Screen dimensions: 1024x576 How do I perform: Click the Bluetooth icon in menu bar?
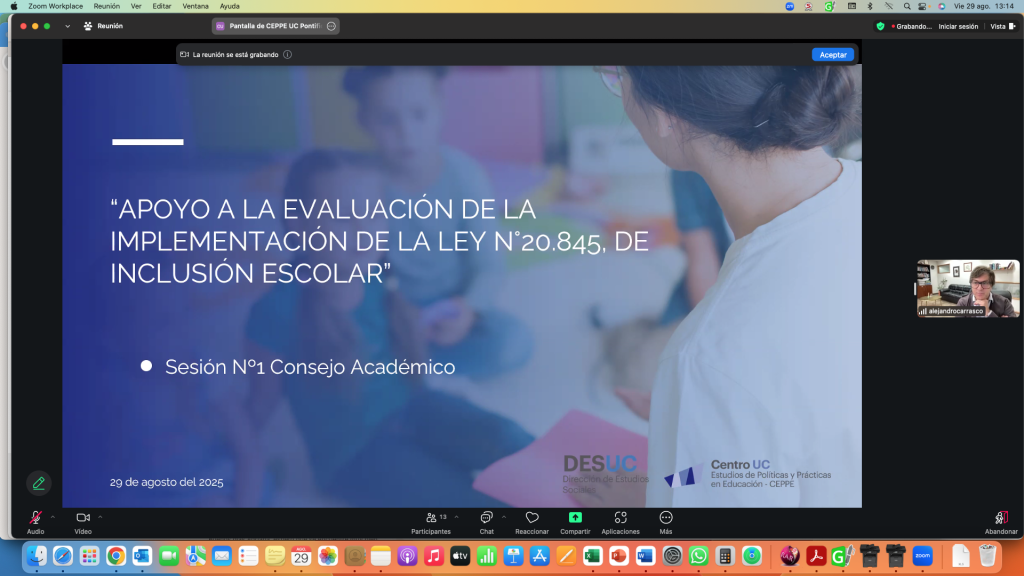pyautogui.click(x=870, y=6)
